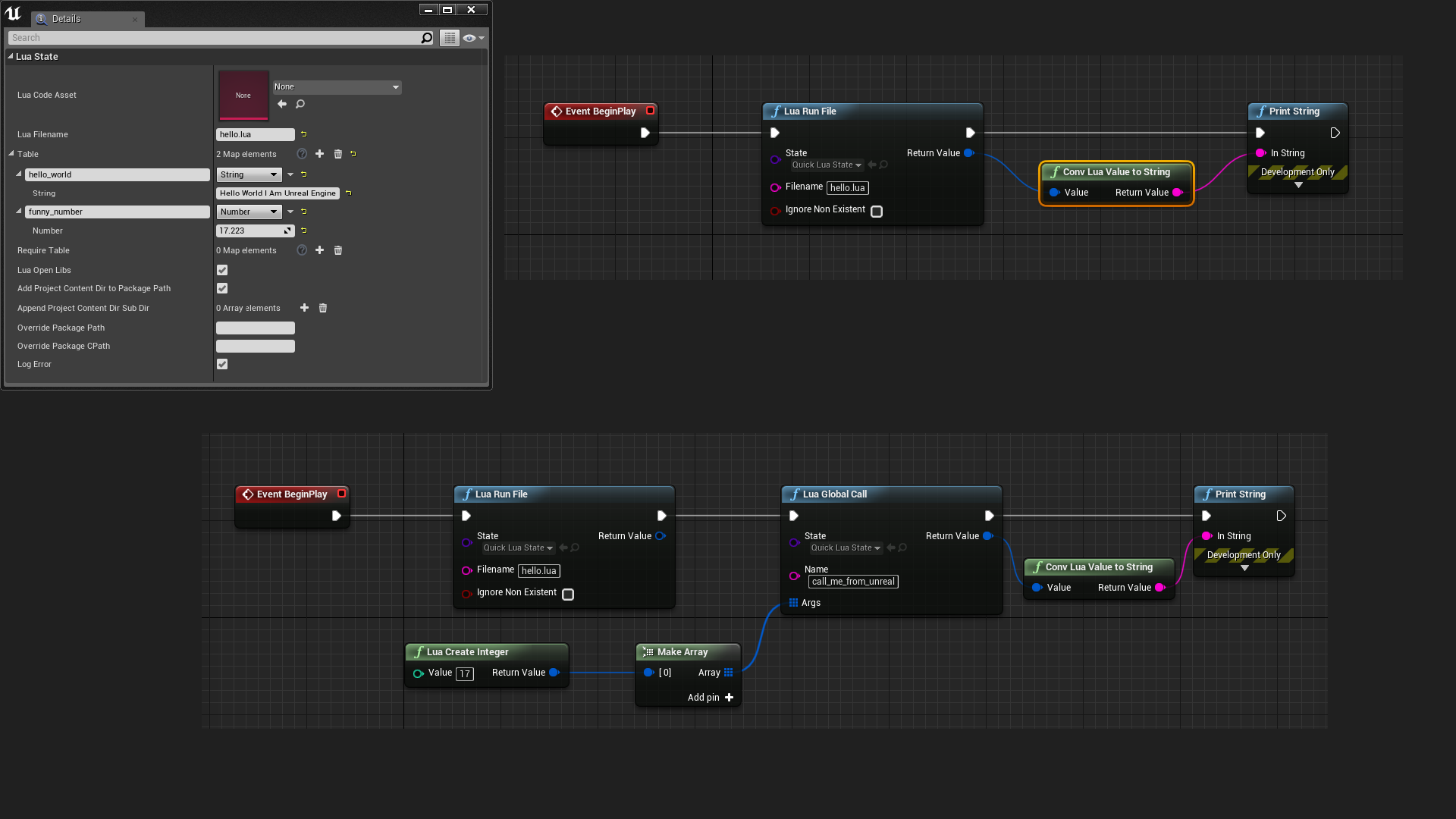Add a new element to the Table map
The height and width of the screenshot is (819, 1456).
[x=319, y=154]
